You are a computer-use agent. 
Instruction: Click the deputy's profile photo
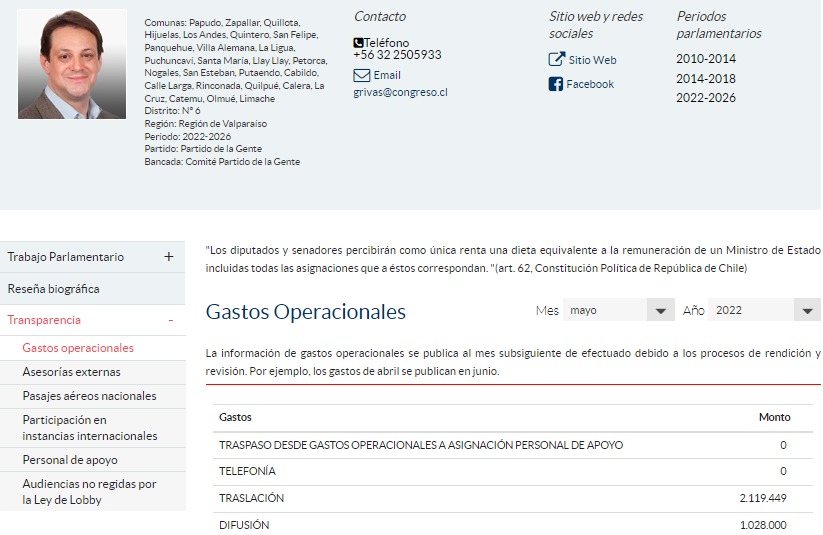72,64
